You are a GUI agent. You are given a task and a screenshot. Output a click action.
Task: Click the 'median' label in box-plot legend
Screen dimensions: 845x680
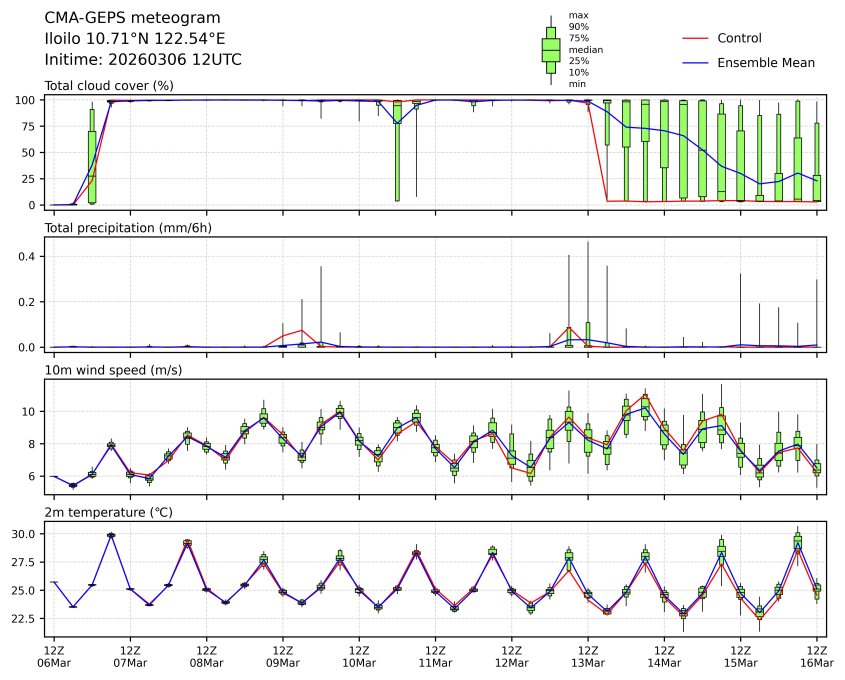(x=585, y=49)
